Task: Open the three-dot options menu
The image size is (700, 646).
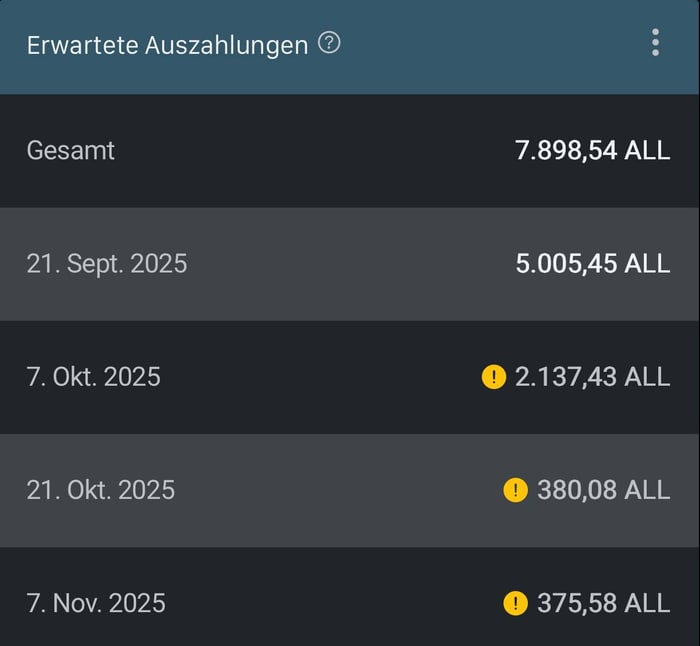Action: coord(655,43)
